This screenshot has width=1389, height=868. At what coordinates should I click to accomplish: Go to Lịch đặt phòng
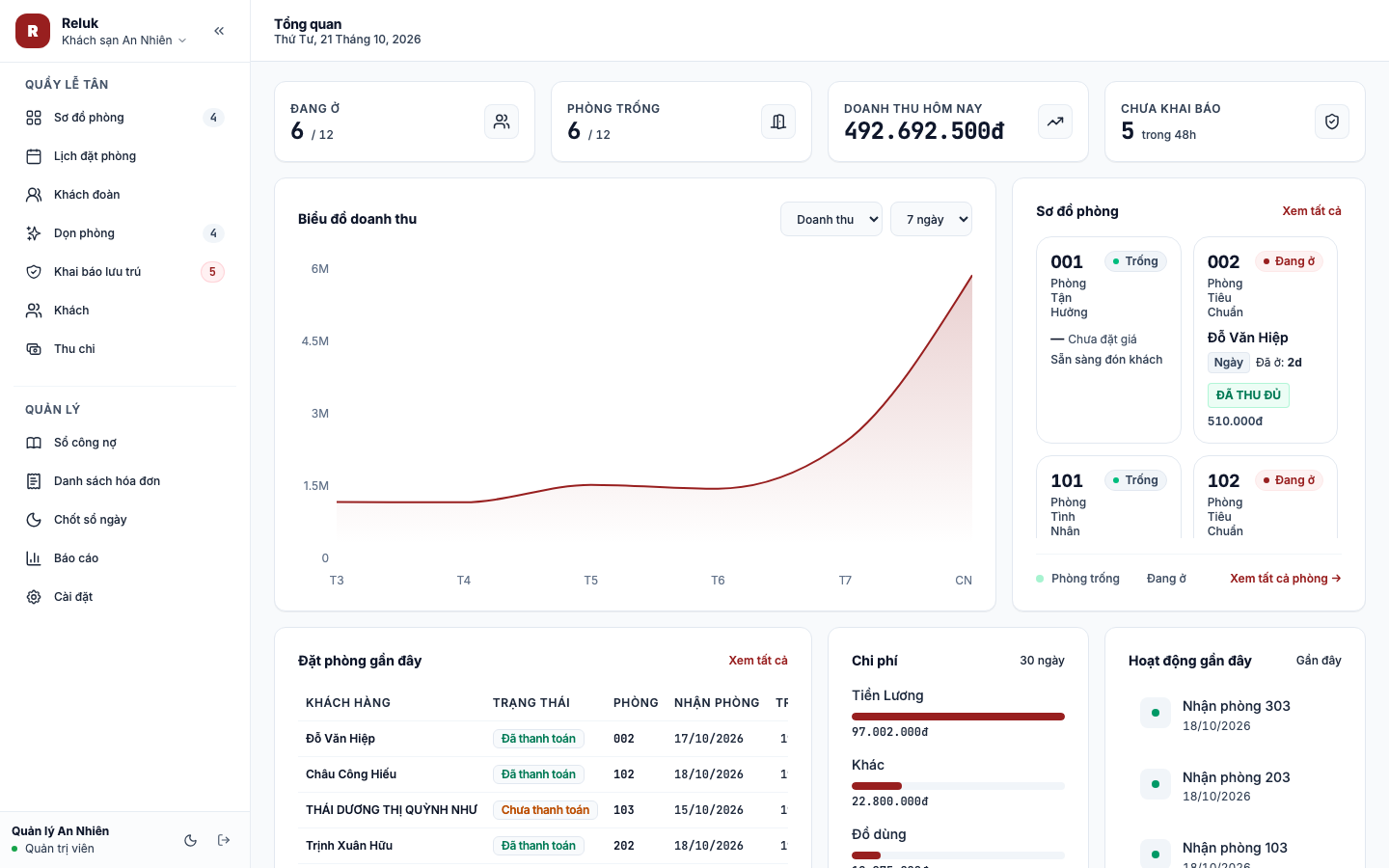(x=125, y=156)
